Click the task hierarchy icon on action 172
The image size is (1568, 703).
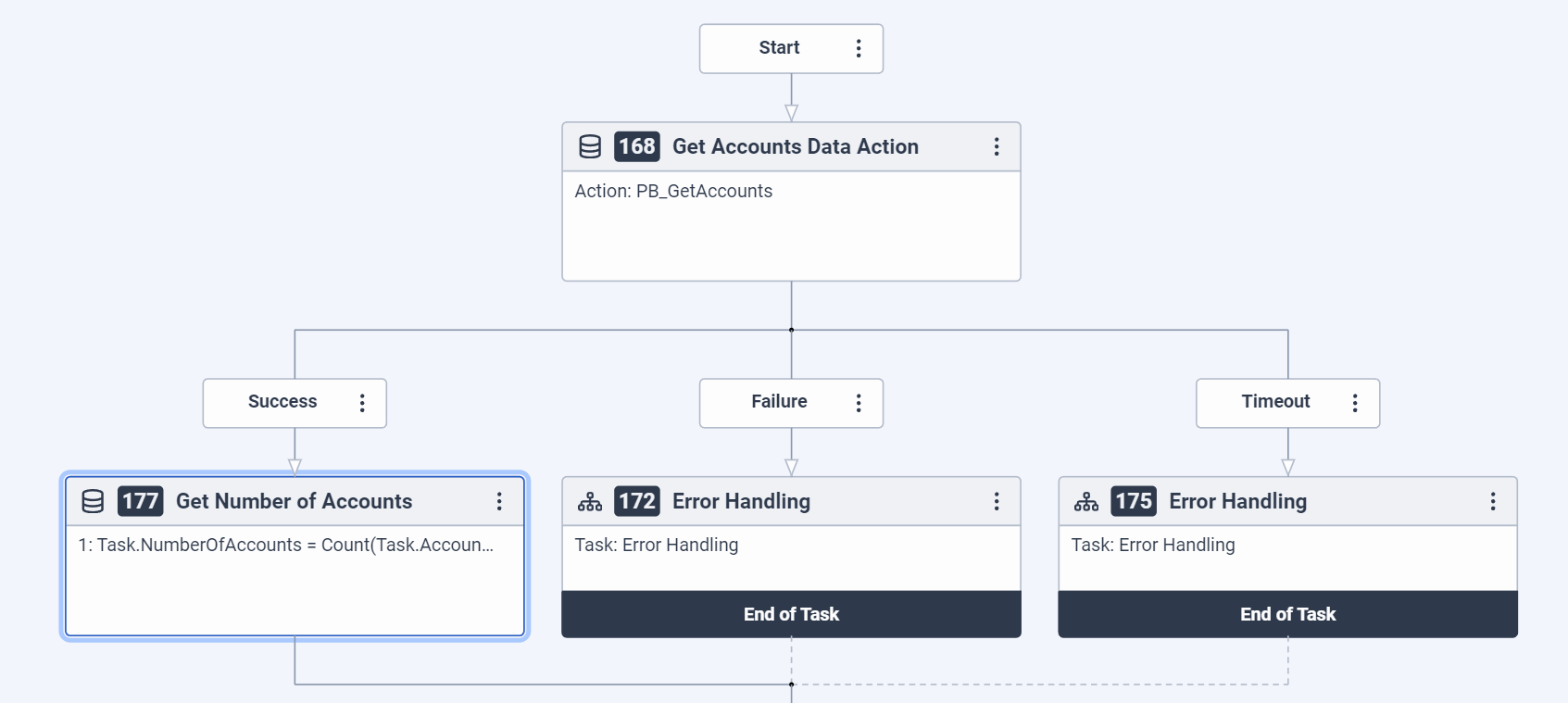tap(590, 501)
